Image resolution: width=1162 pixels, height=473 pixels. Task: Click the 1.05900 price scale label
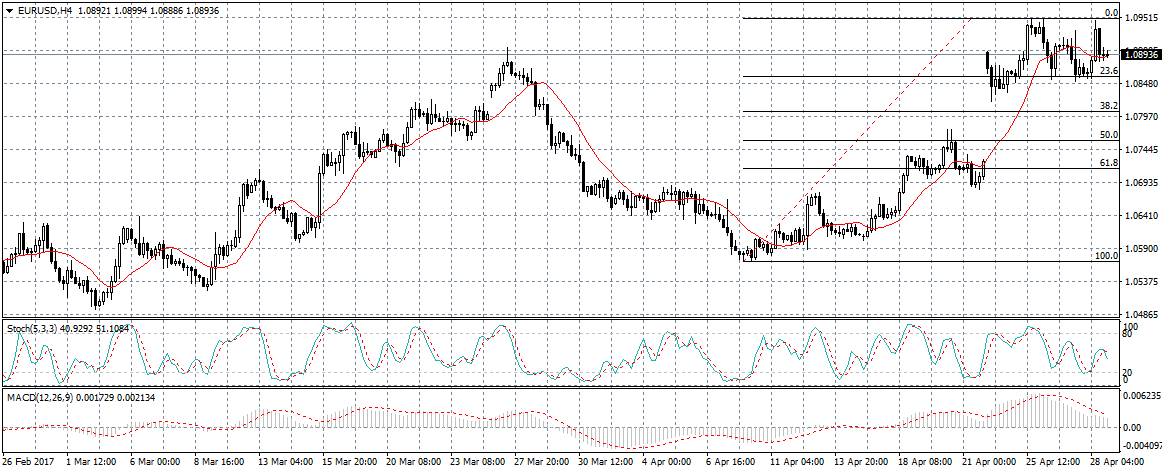coord(1141,248)
